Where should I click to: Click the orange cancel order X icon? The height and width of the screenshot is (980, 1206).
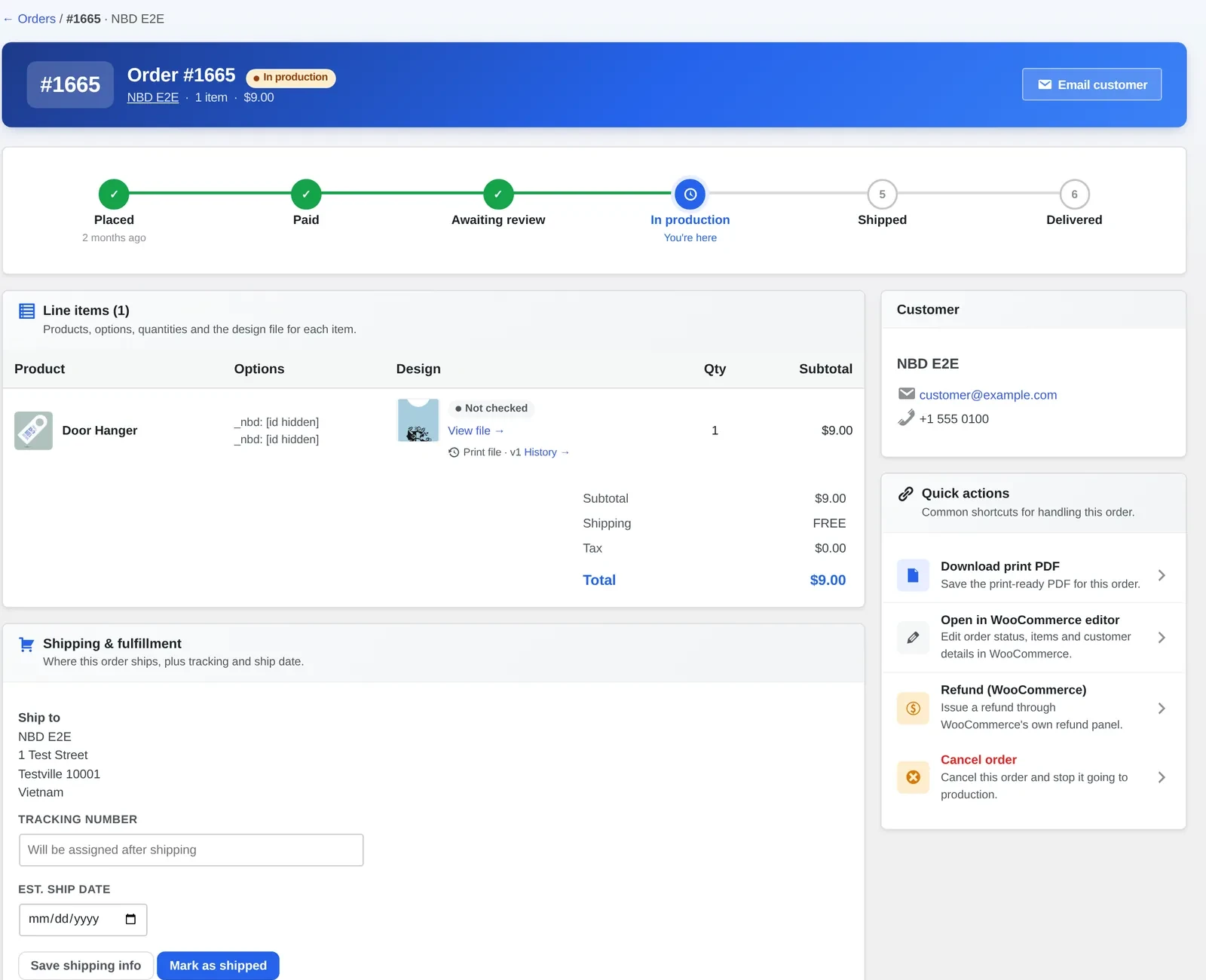(913, 777)
